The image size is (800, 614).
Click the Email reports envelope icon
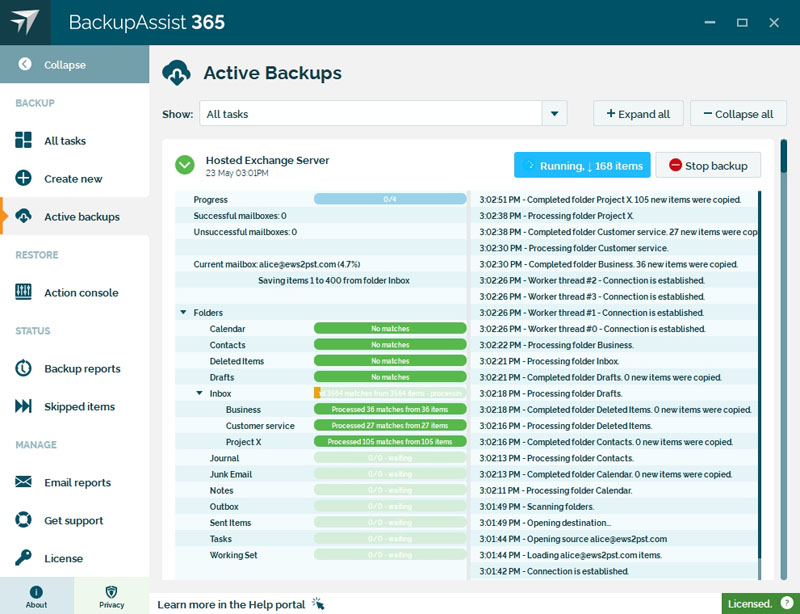click(x=23, y=482)
